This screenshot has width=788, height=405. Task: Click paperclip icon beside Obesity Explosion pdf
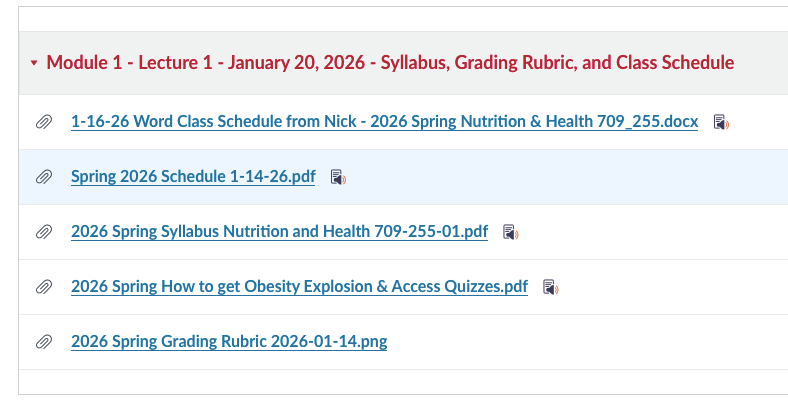(44, 287)
